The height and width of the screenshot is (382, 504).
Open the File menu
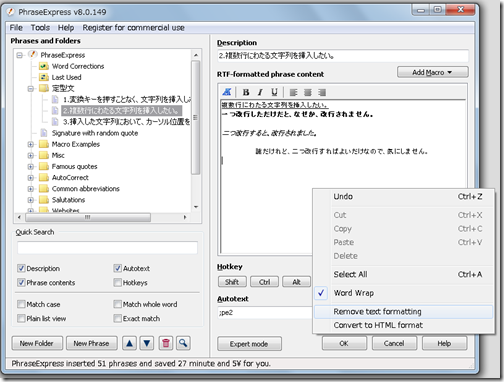click(16, 28)
